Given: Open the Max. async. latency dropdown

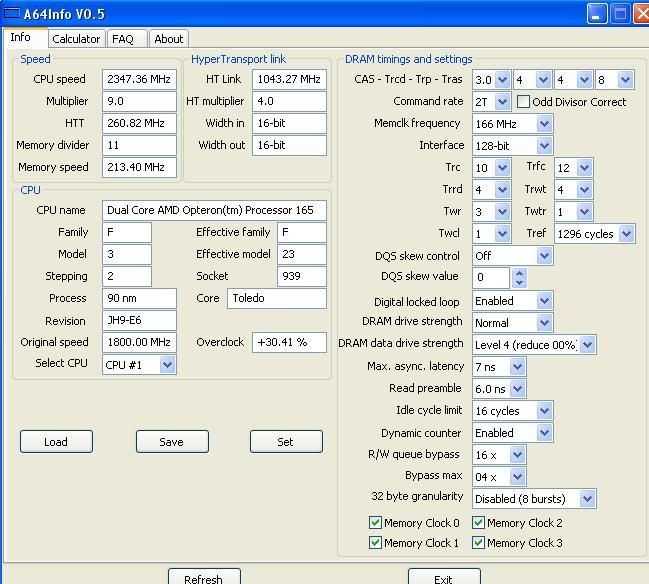Looking at the screenshot, I should (499, 367).
